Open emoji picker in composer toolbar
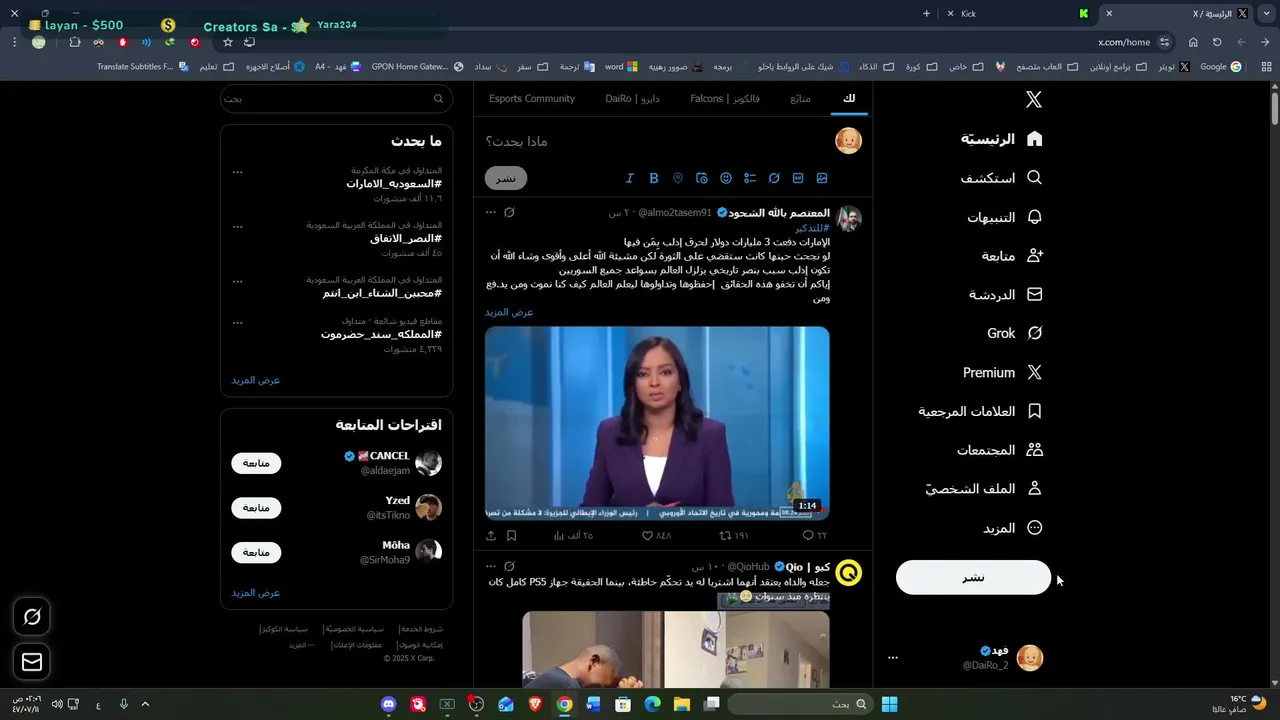 pos(726,178)
